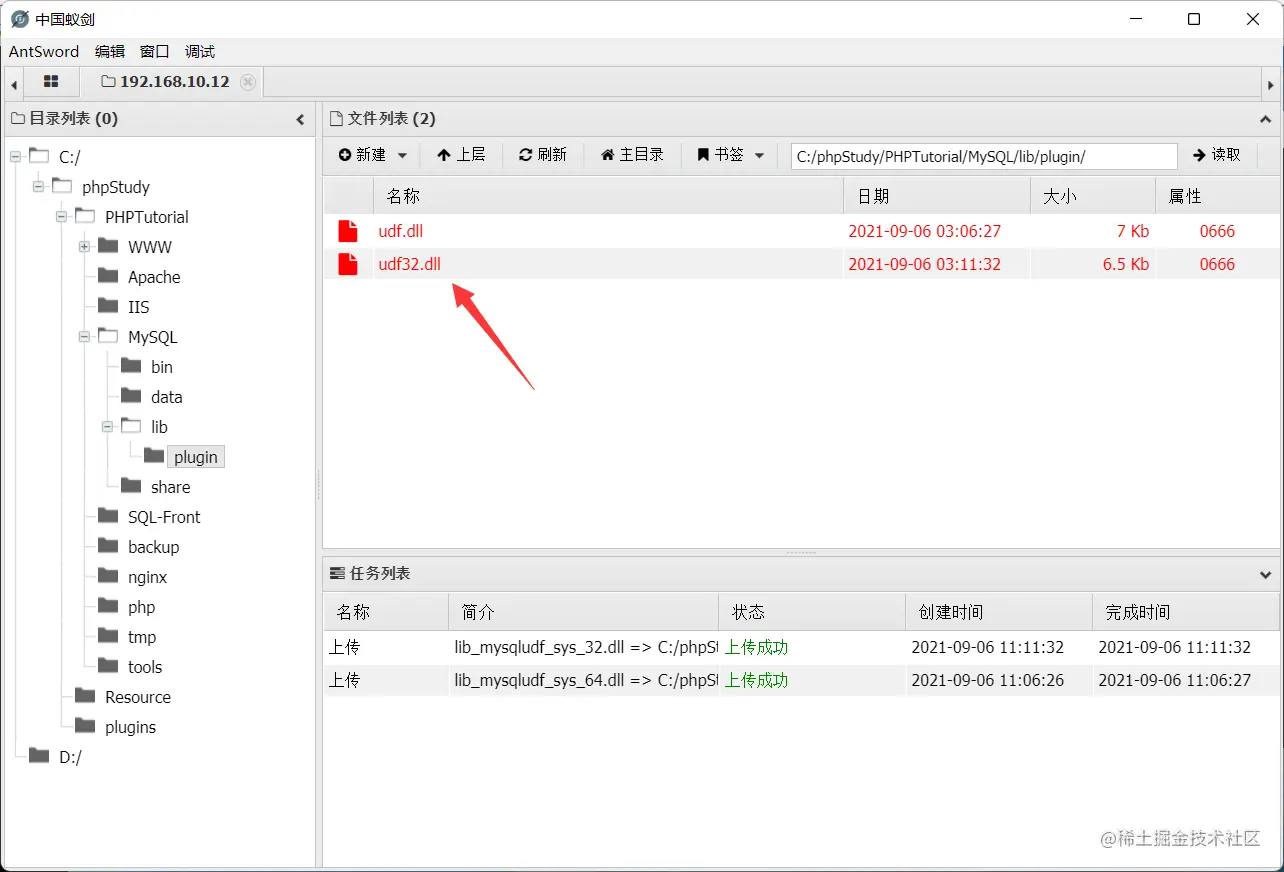Select the Apache folder icon
Screen dimensions: 1284x872
coord(108,276)
